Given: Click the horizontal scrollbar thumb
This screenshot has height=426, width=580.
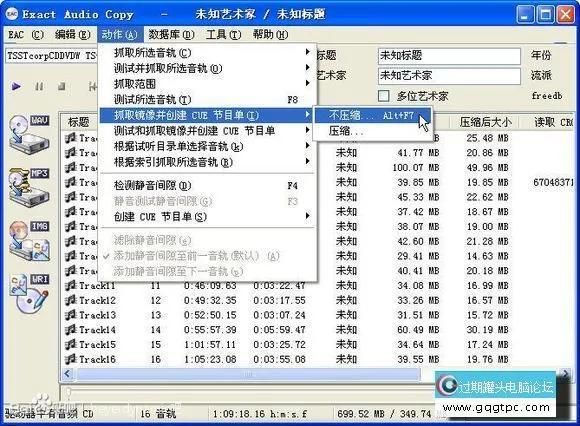Looking at the screenshot, I should pyautogui.click(x=248, y=373).
